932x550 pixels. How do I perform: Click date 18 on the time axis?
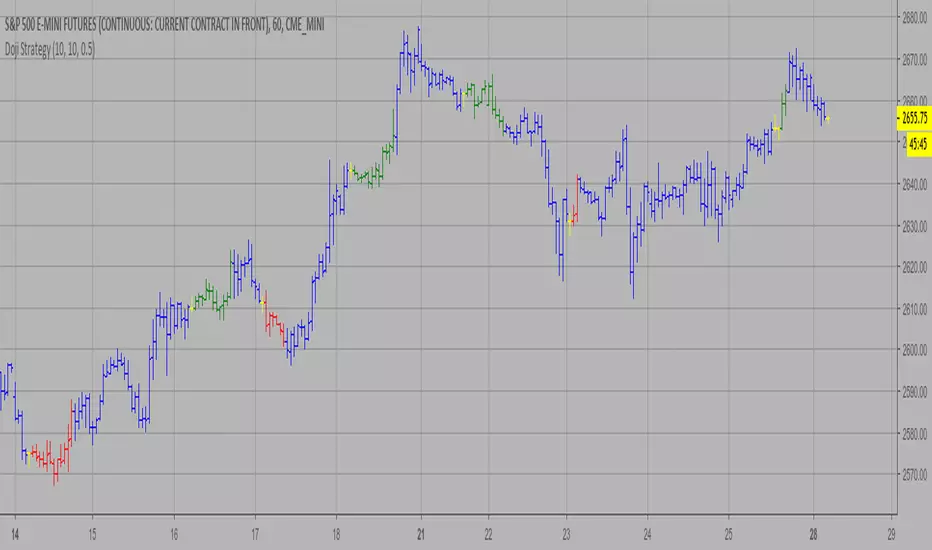[x=336, y=535]
